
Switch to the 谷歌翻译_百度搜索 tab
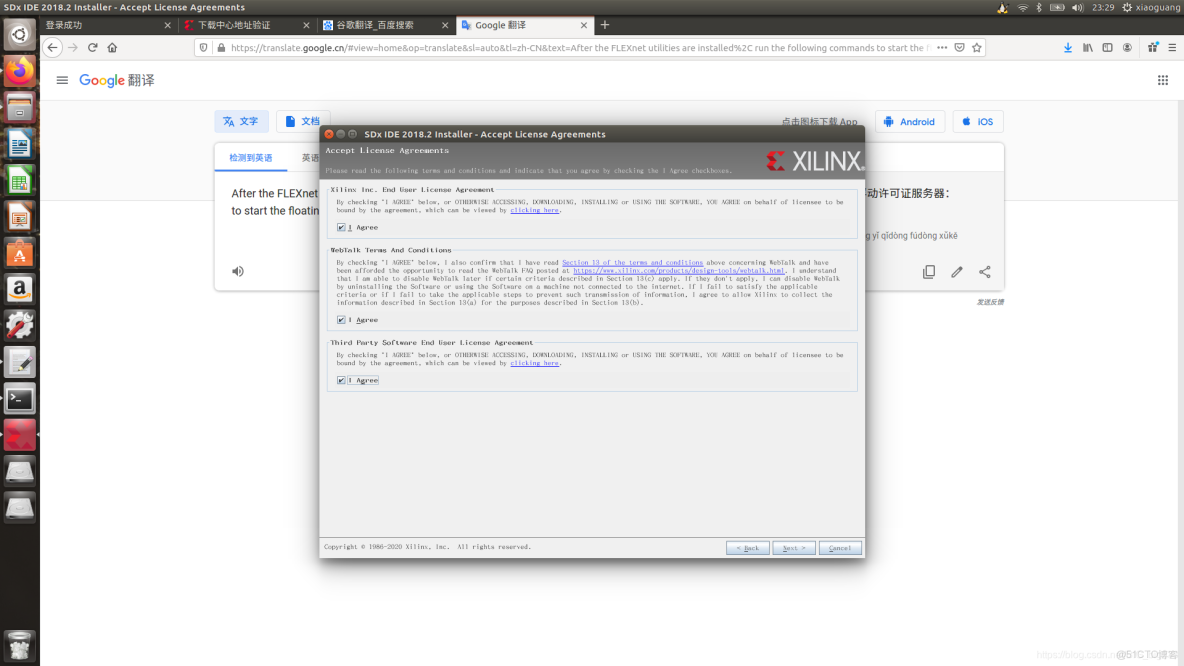click(x=385, y=25)
